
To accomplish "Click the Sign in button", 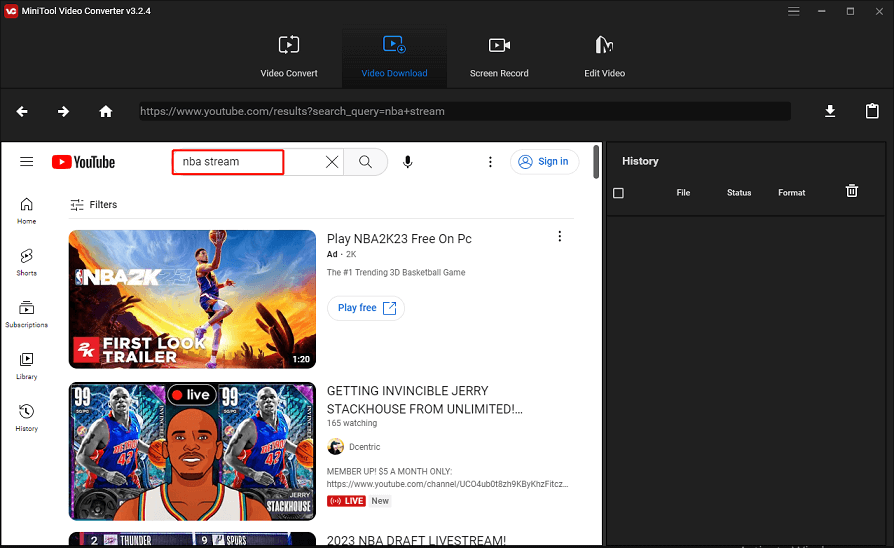I will click(544, 161).
